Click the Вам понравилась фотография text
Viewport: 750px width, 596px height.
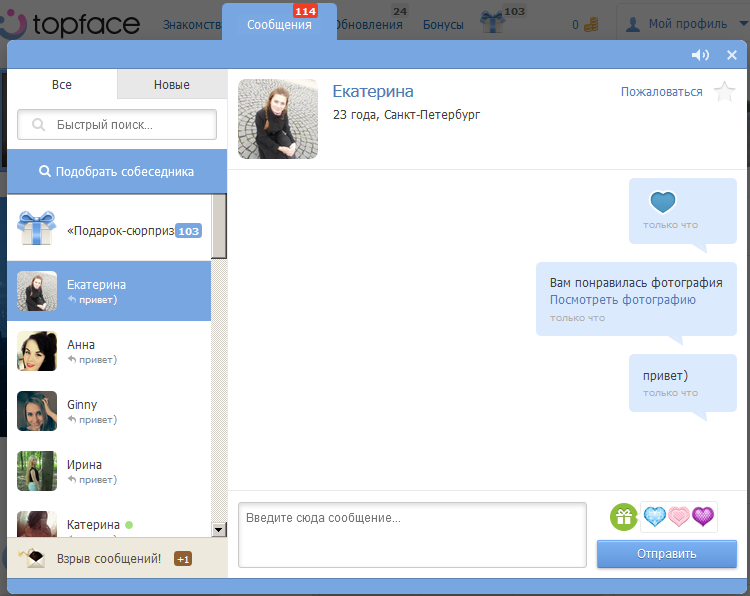pyautogui.click(x=636, y=283)
